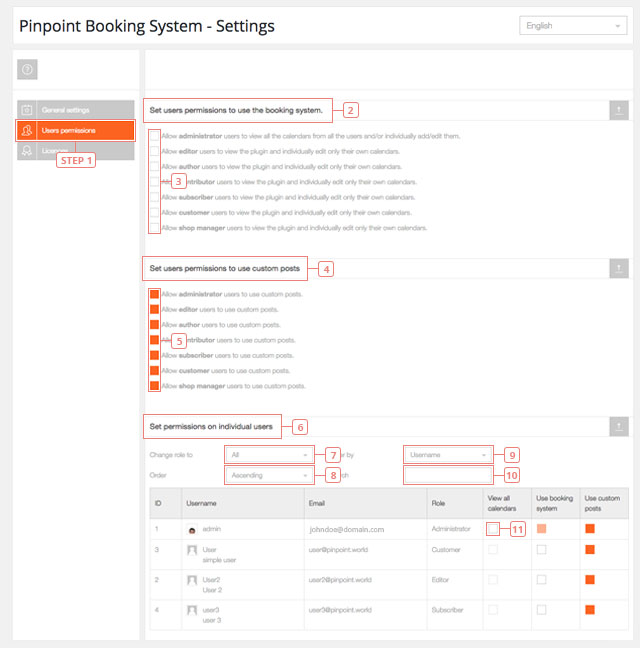Click the johndoe@domain.com email

tap(345, 528)
